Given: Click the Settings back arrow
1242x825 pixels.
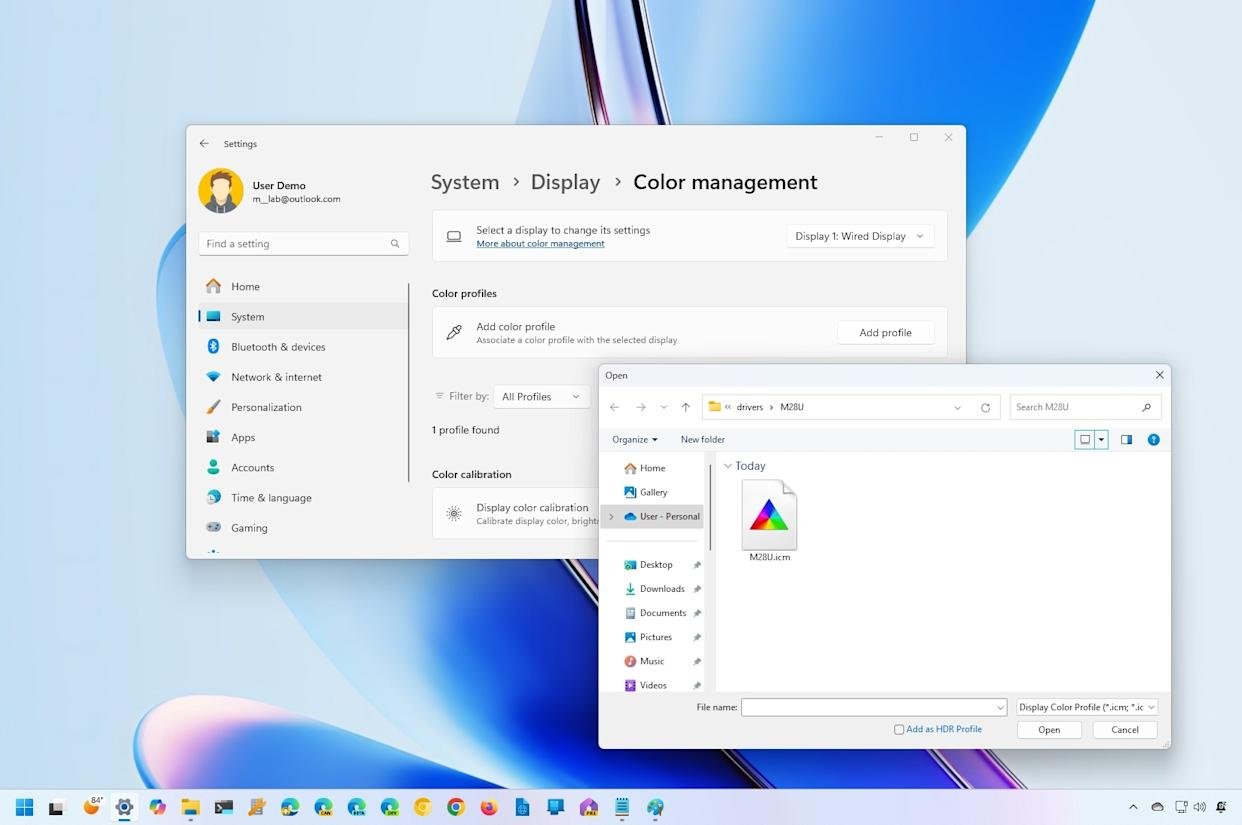Looking at the screenshot, I should (204, 144).
